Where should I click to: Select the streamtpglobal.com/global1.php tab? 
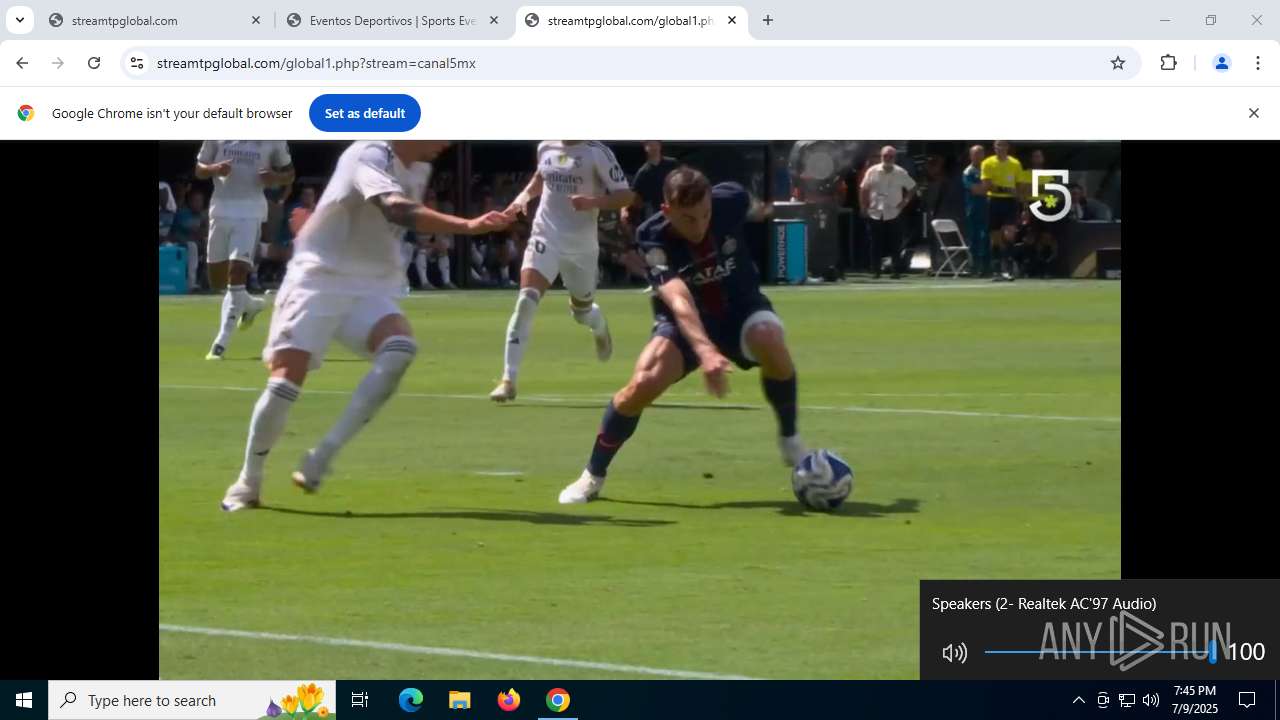coord(632,20)
